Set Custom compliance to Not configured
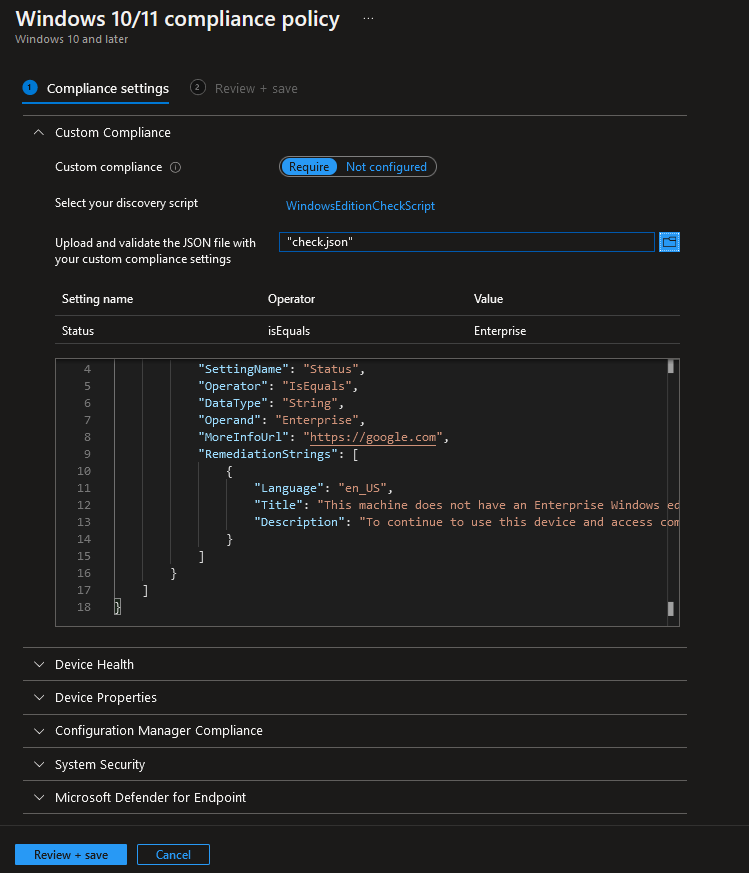The image size is (749, 873). click(x=386, y=167)
